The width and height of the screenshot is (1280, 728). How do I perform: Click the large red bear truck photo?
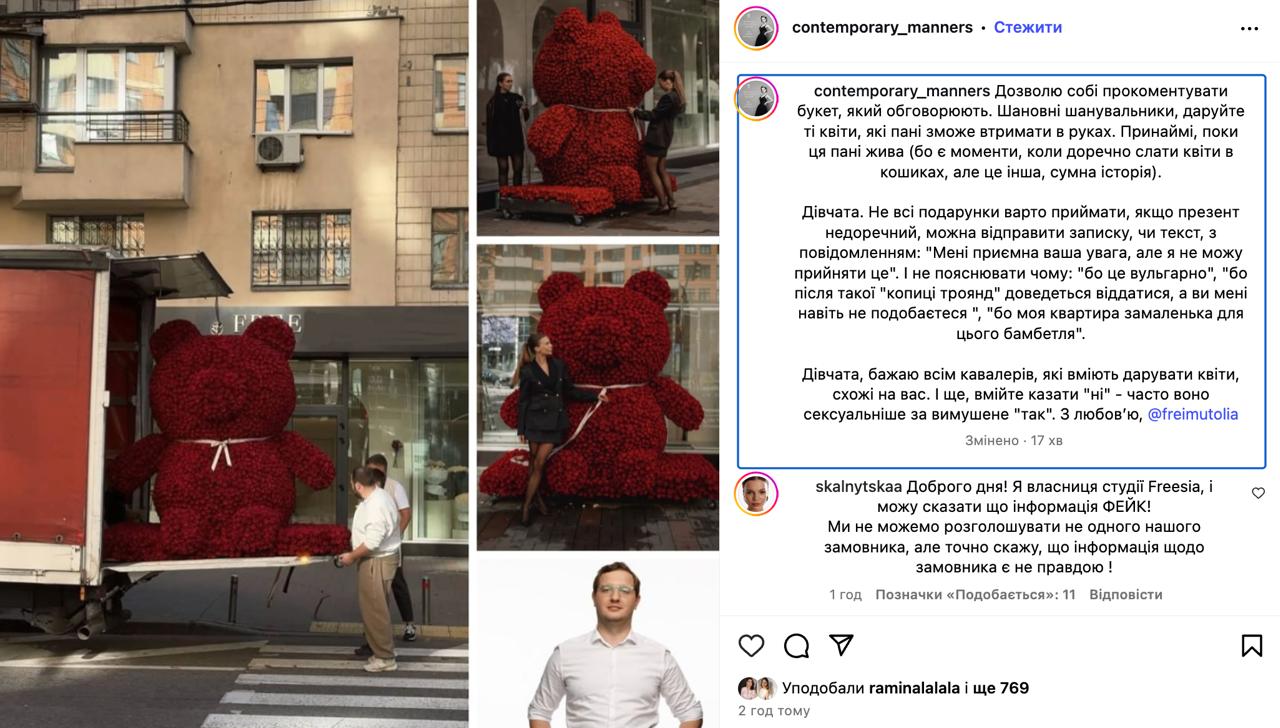pyautogui.click(x=234, y=364)
